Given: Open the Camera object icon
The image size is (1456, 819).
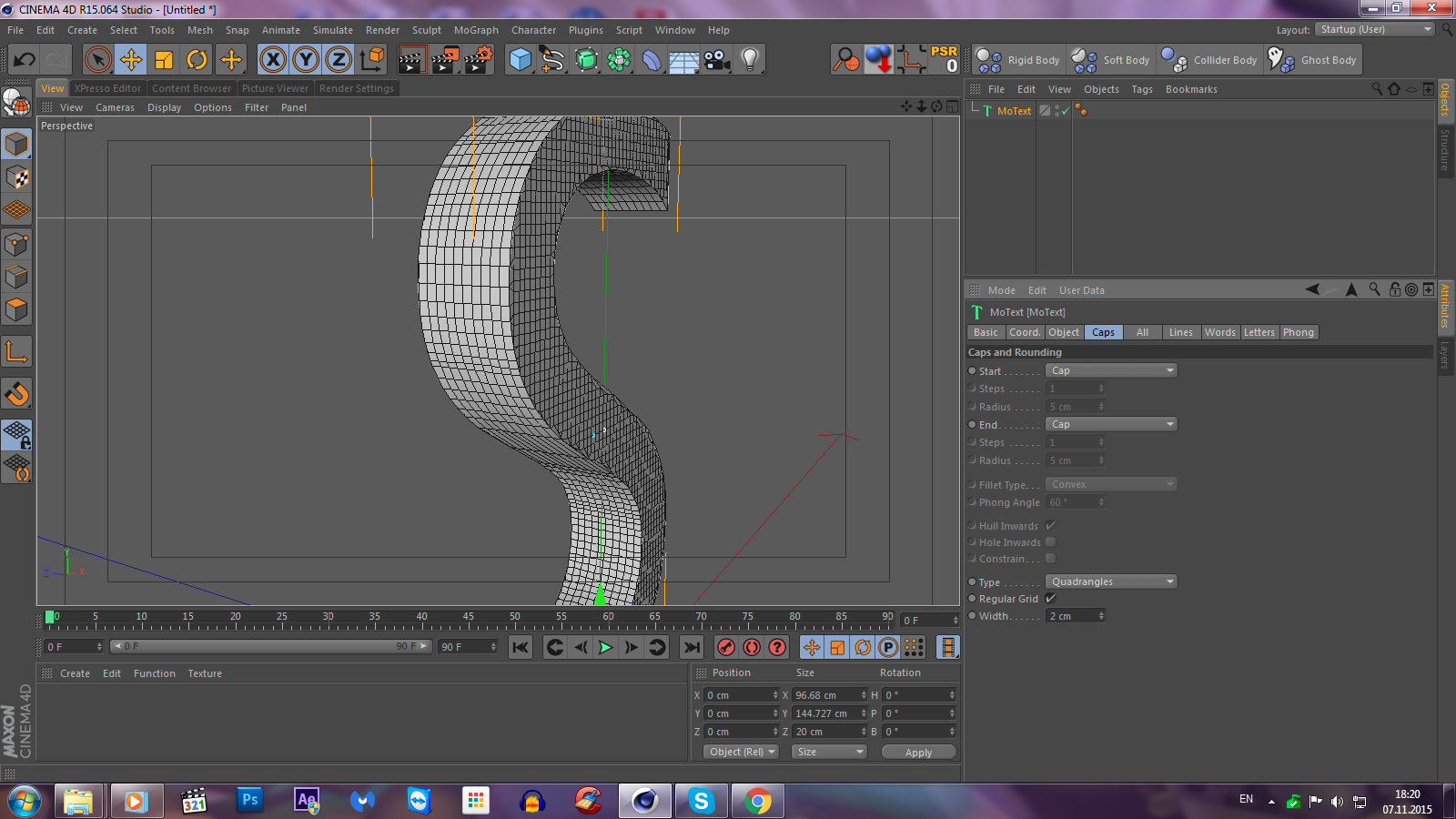Looking at the screenshot, I should tap(717, 60).
